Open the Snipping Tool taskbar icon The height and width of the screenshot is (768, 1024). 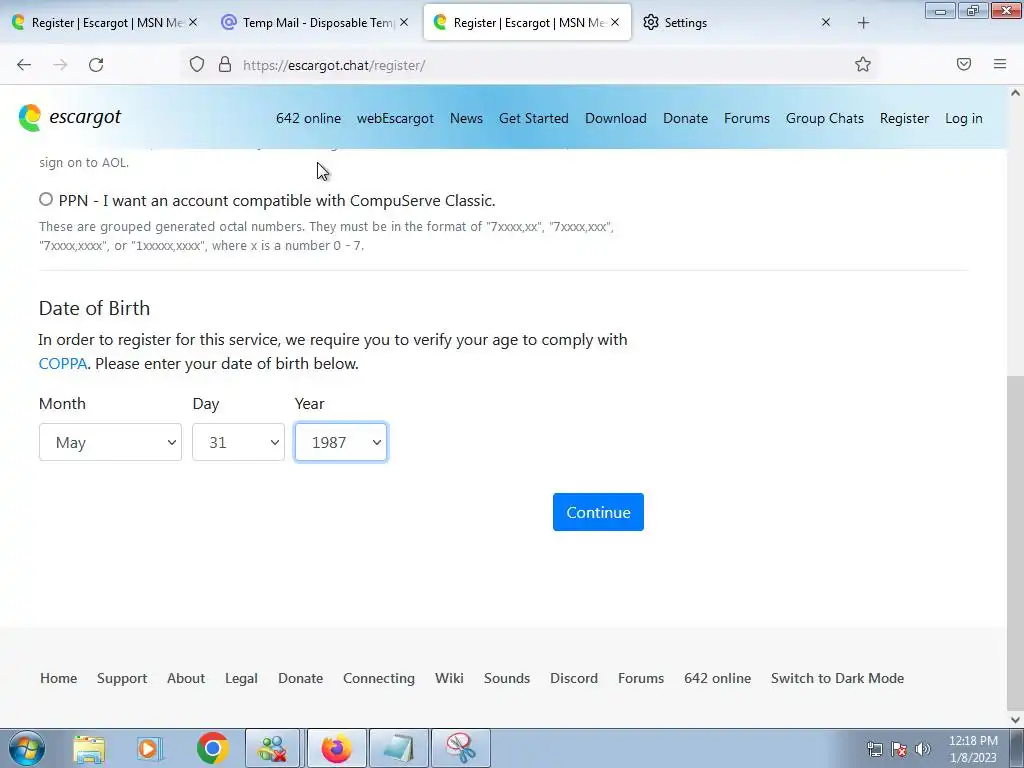[x=461, y=748]
